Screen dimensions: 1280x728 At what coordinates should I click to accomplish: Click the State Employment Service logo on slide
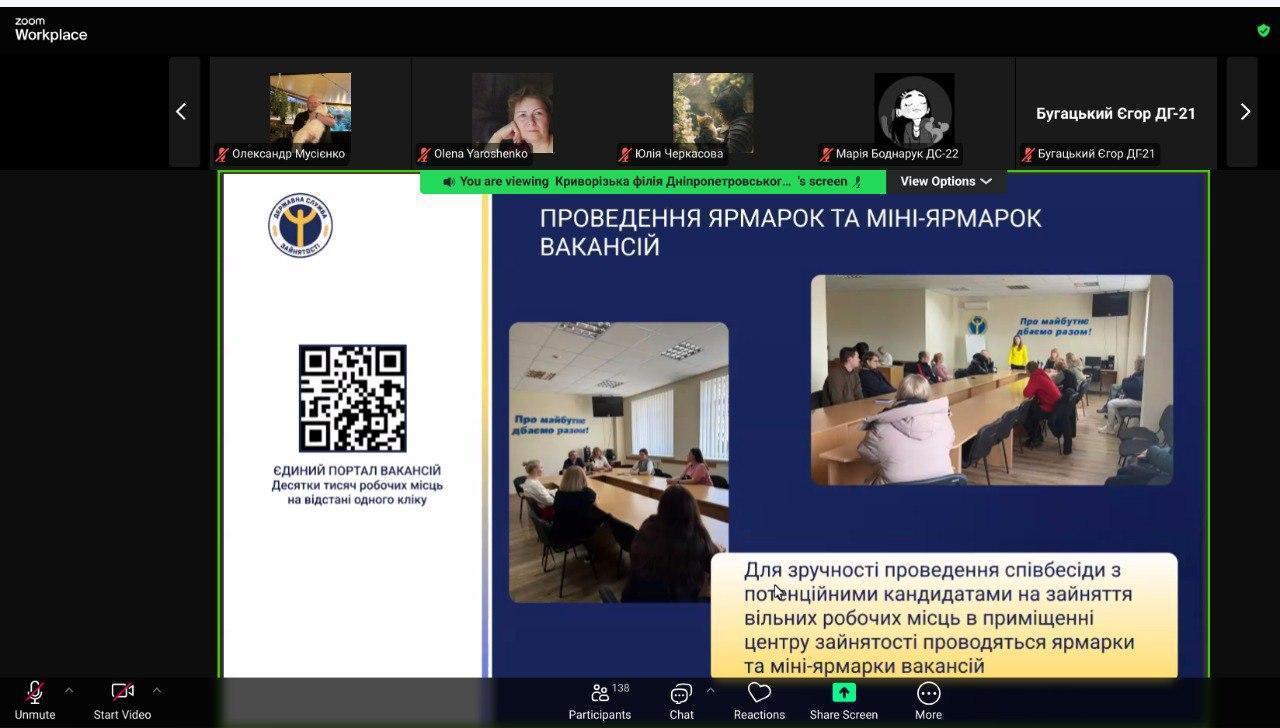click(x=300, y=225)
